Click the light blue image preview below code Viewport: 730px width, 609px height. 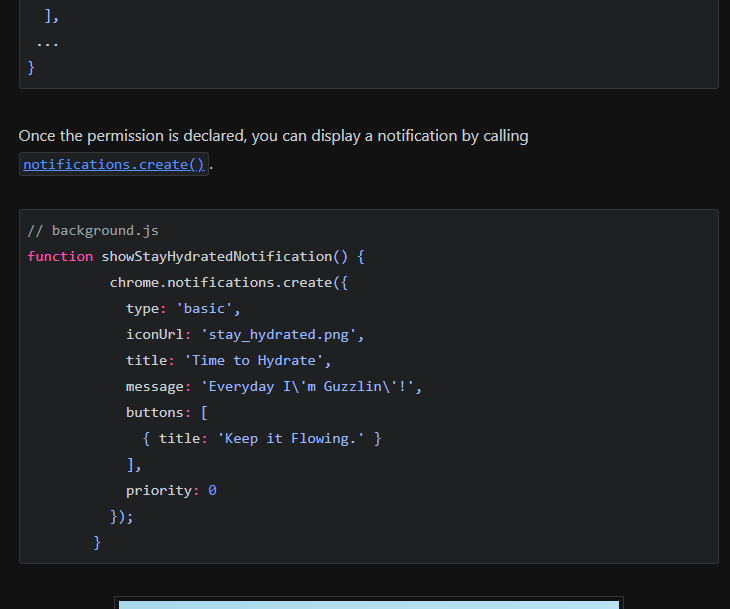[x=369, y=604]
